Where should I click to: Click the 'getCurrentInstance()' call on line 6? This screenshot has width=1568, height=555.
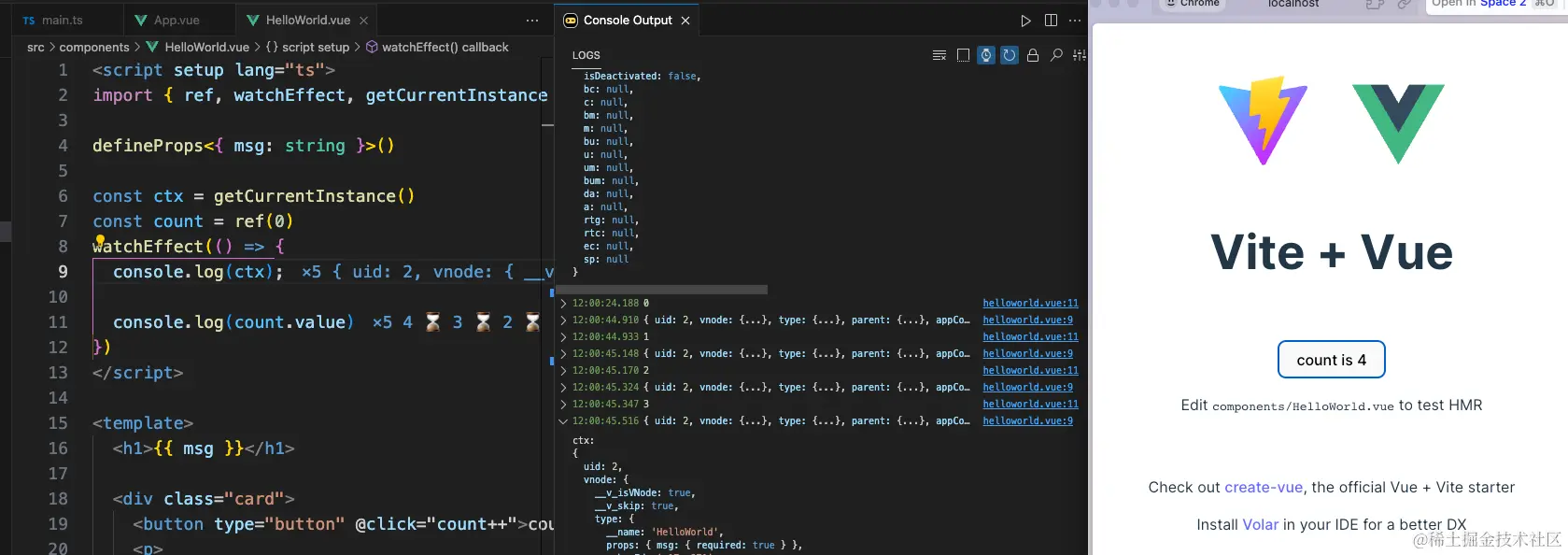tap(314, 196)
